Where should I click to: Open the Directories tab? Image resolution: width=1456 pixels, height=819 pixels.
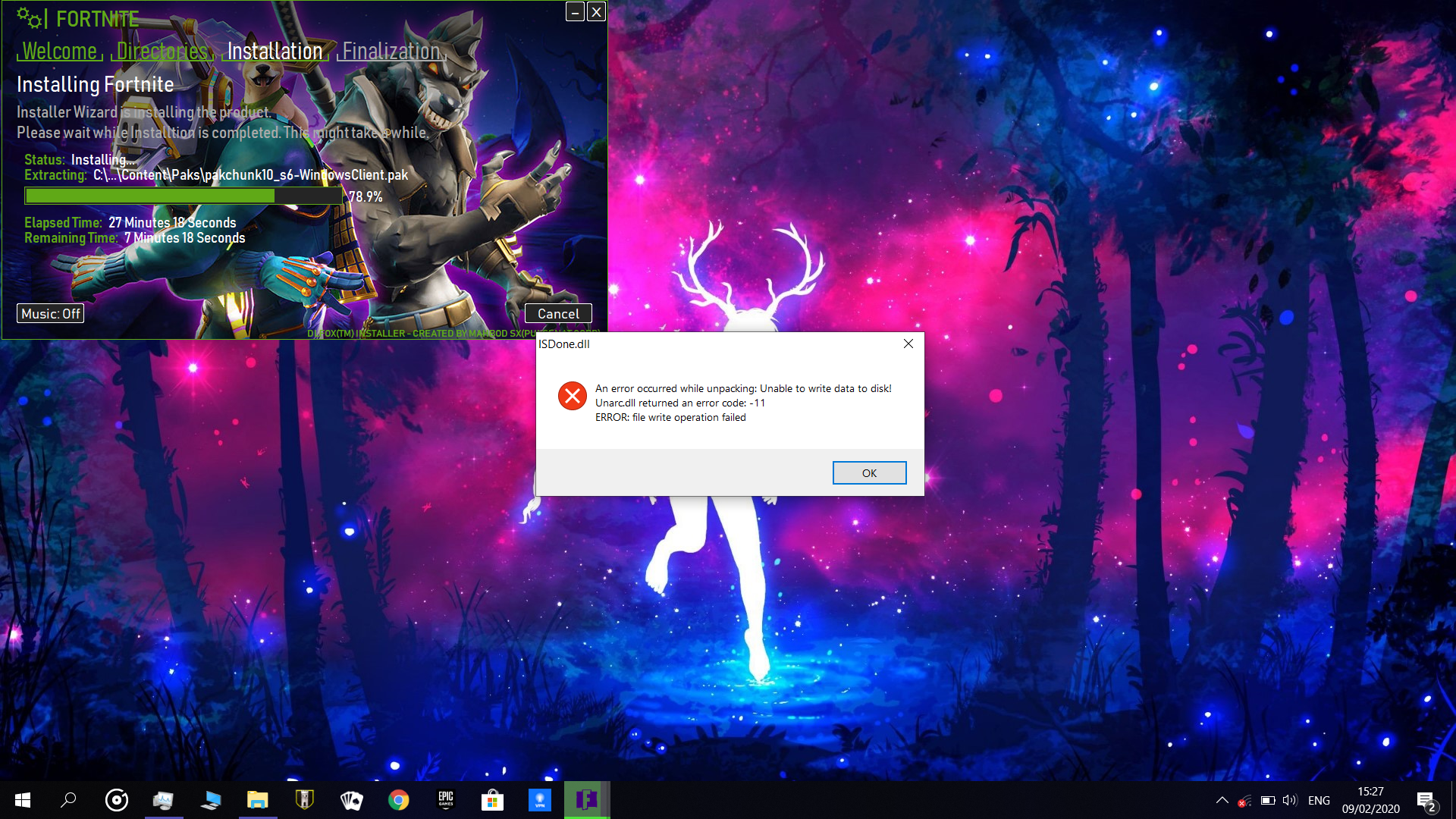162,52
